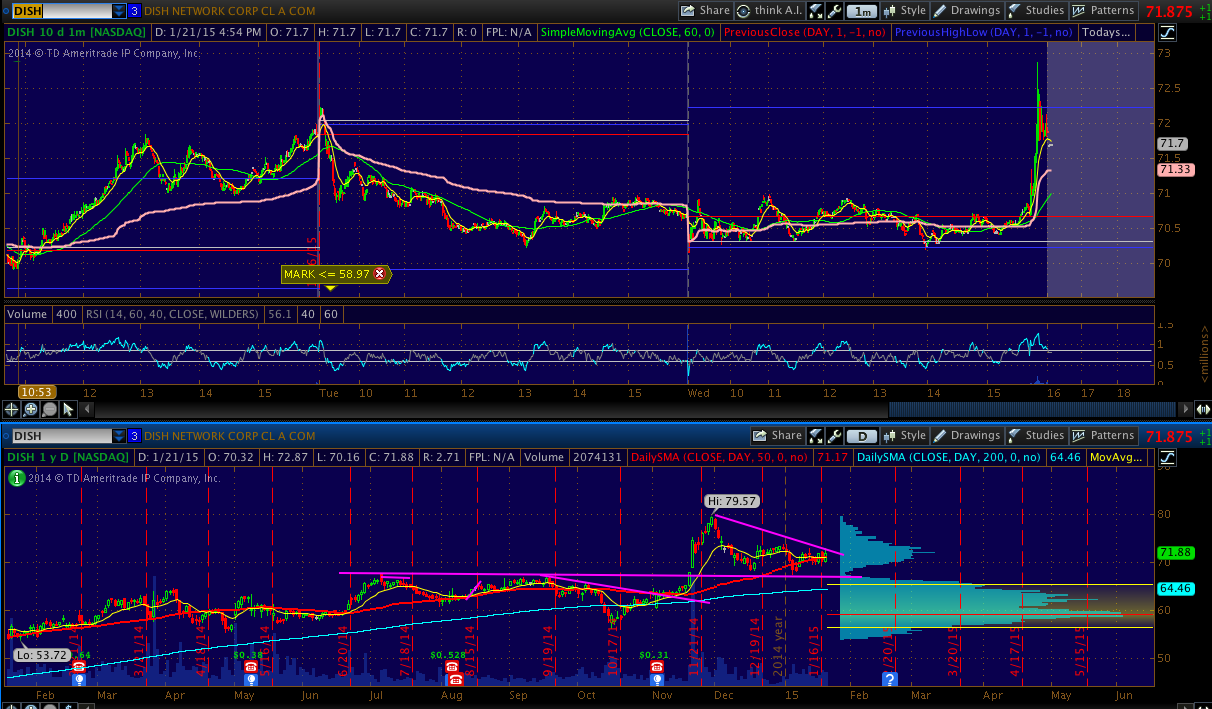
Task: Click the wrench chart settings icon on top toolbar
Action: (x=816, y=11)
